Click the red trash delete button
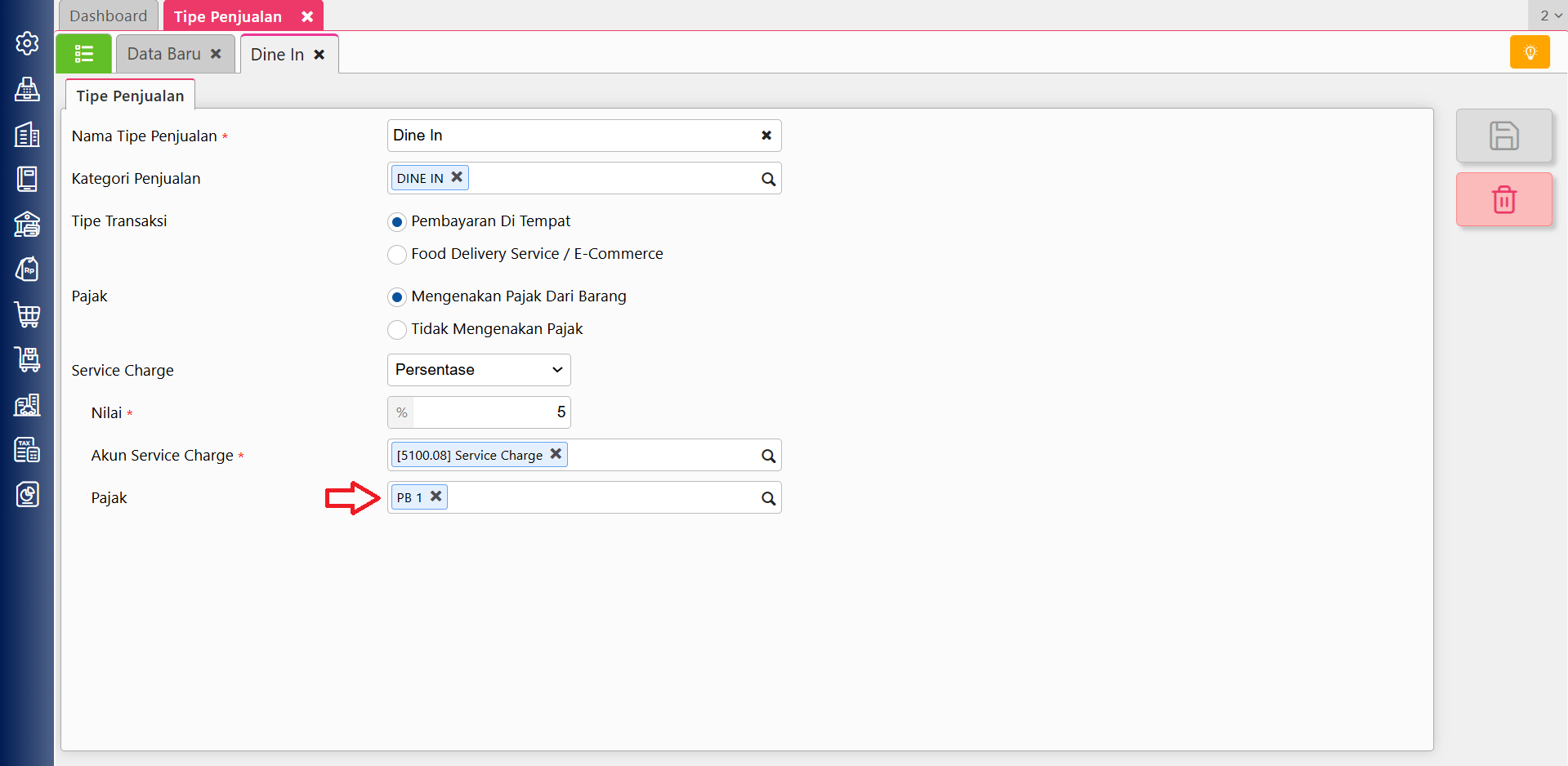This screenshot has width=1568, height=766. [1503, 199]
